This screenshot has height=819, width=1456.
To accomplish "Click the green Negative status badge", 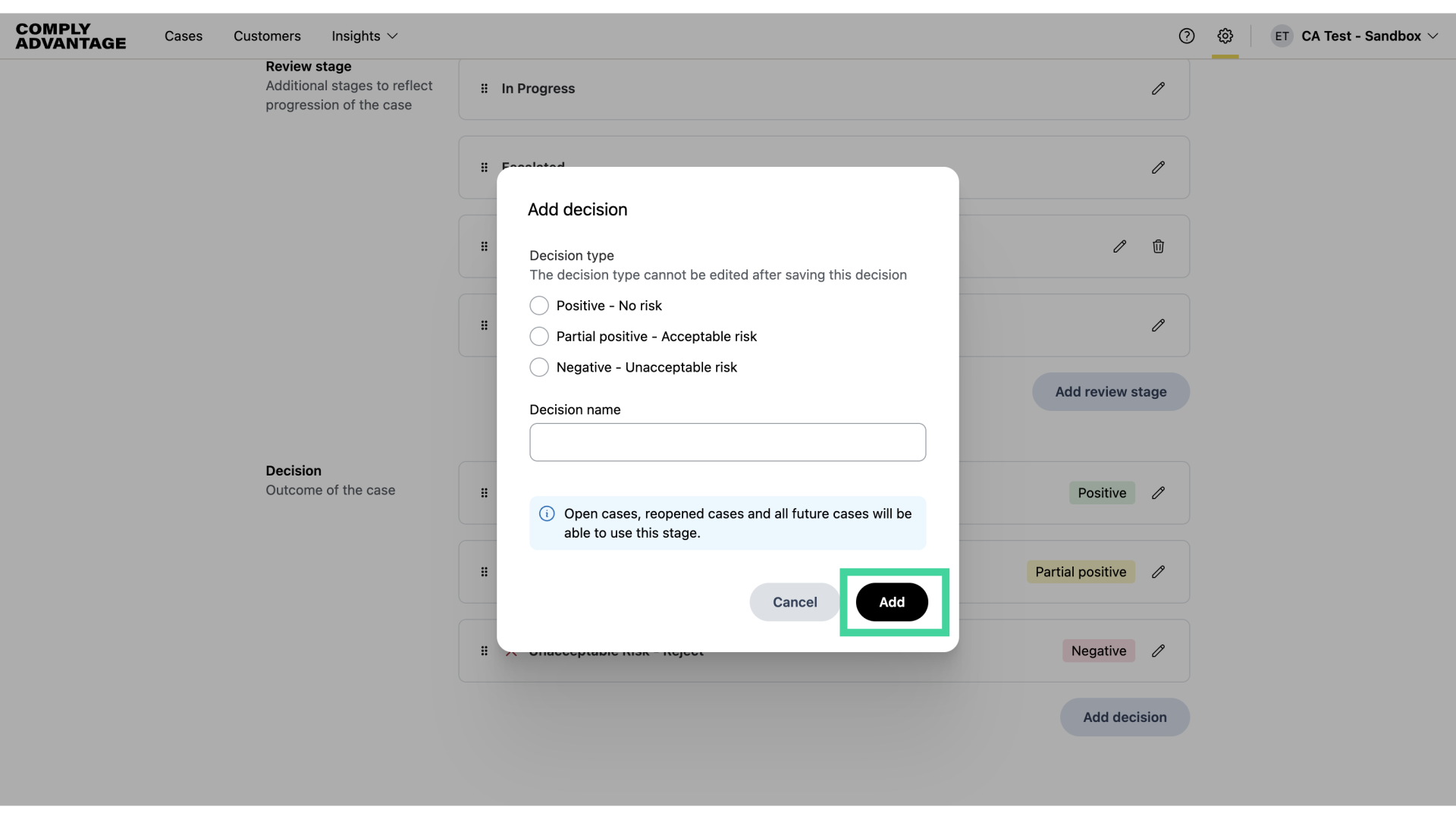I will pos(1099,651).
